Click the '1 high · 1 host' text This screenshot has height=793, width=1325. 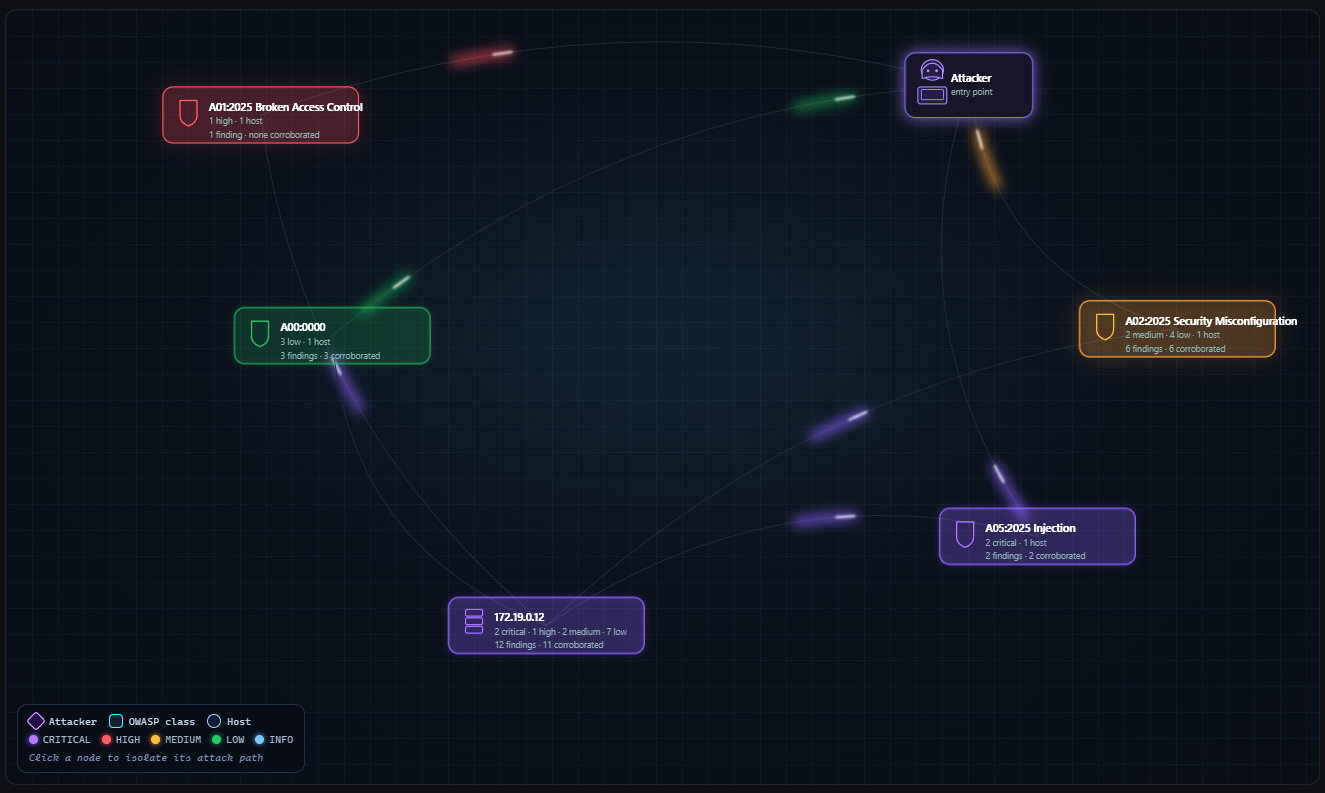[x=236, y=121]
